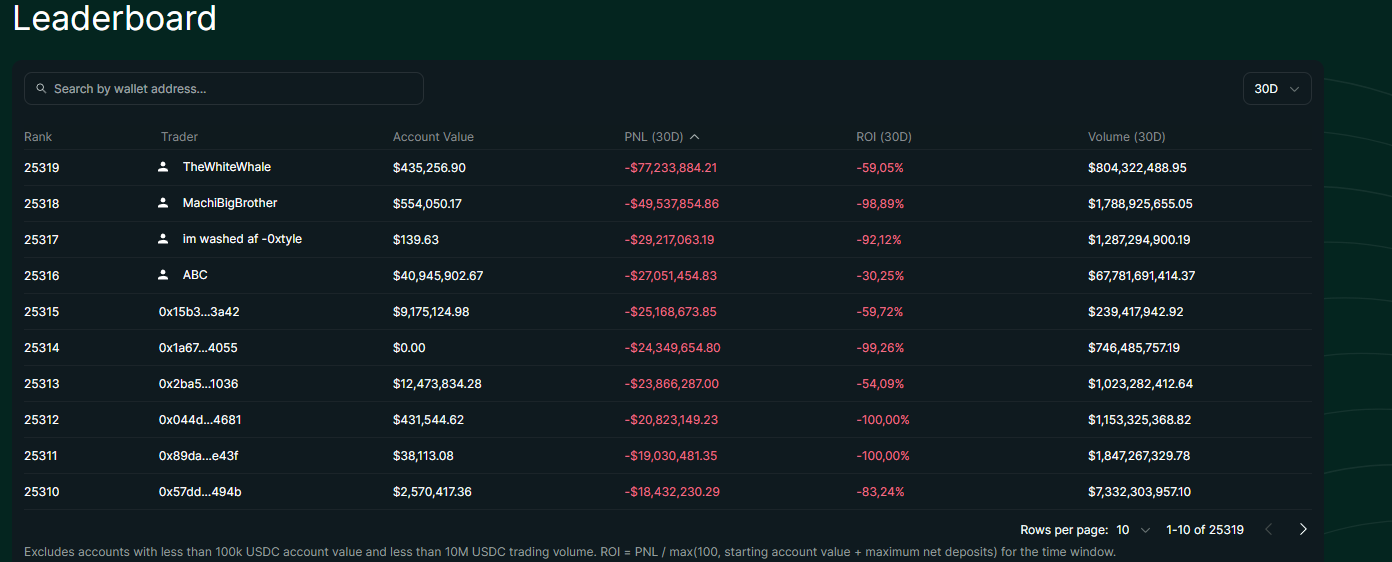Click PNL value -$25,168,673.85
Image resolution: width=1392 pixels, height=562 pixels.
(x=671, y=312)
